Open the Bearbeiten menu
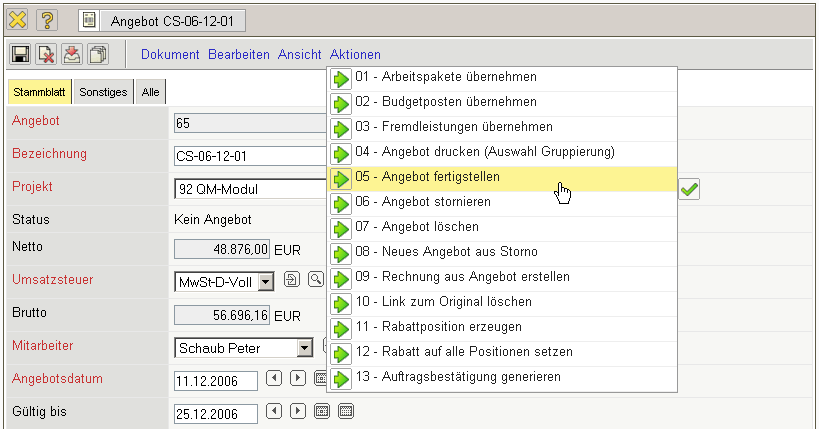Viewport: 819px width, 429px height. coord(238,55)
